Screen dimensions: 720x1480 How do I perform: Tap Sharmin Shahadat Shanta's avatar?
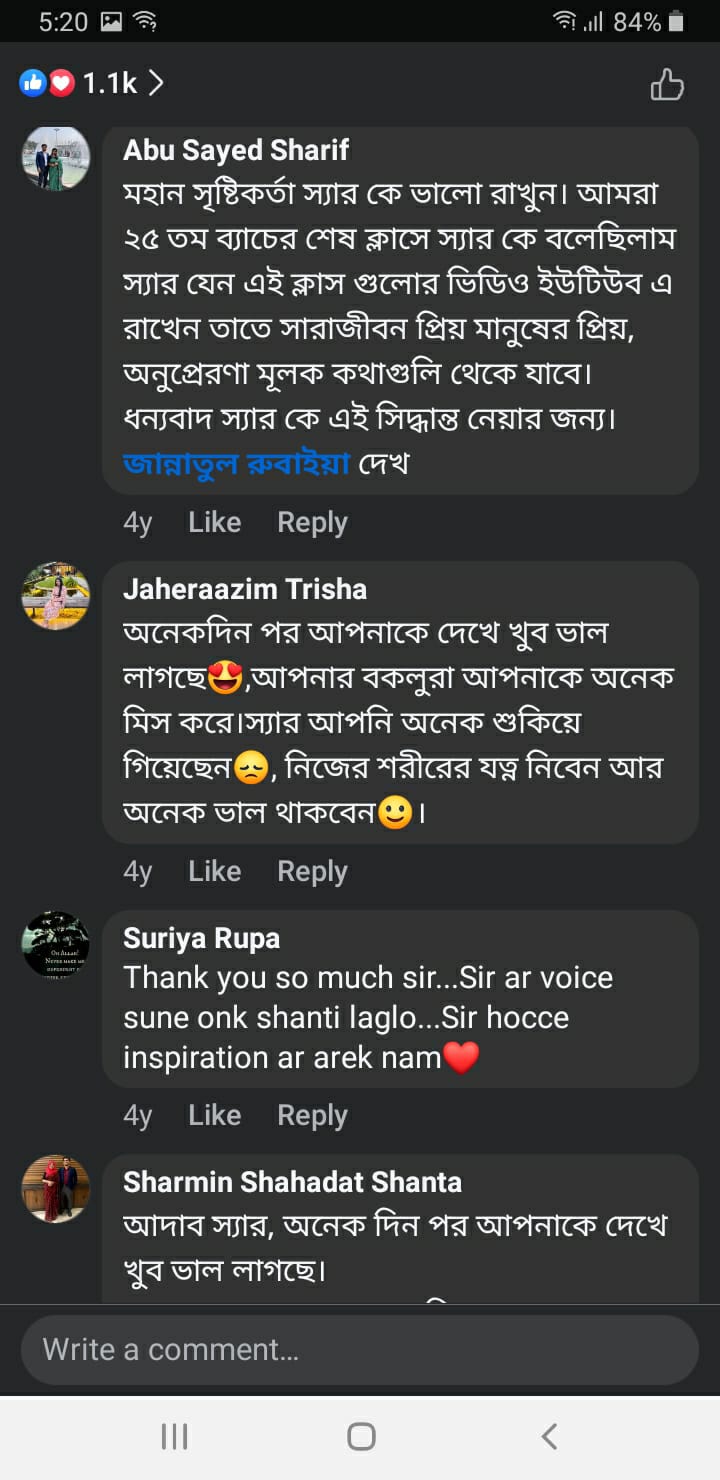coord(56,1189)
